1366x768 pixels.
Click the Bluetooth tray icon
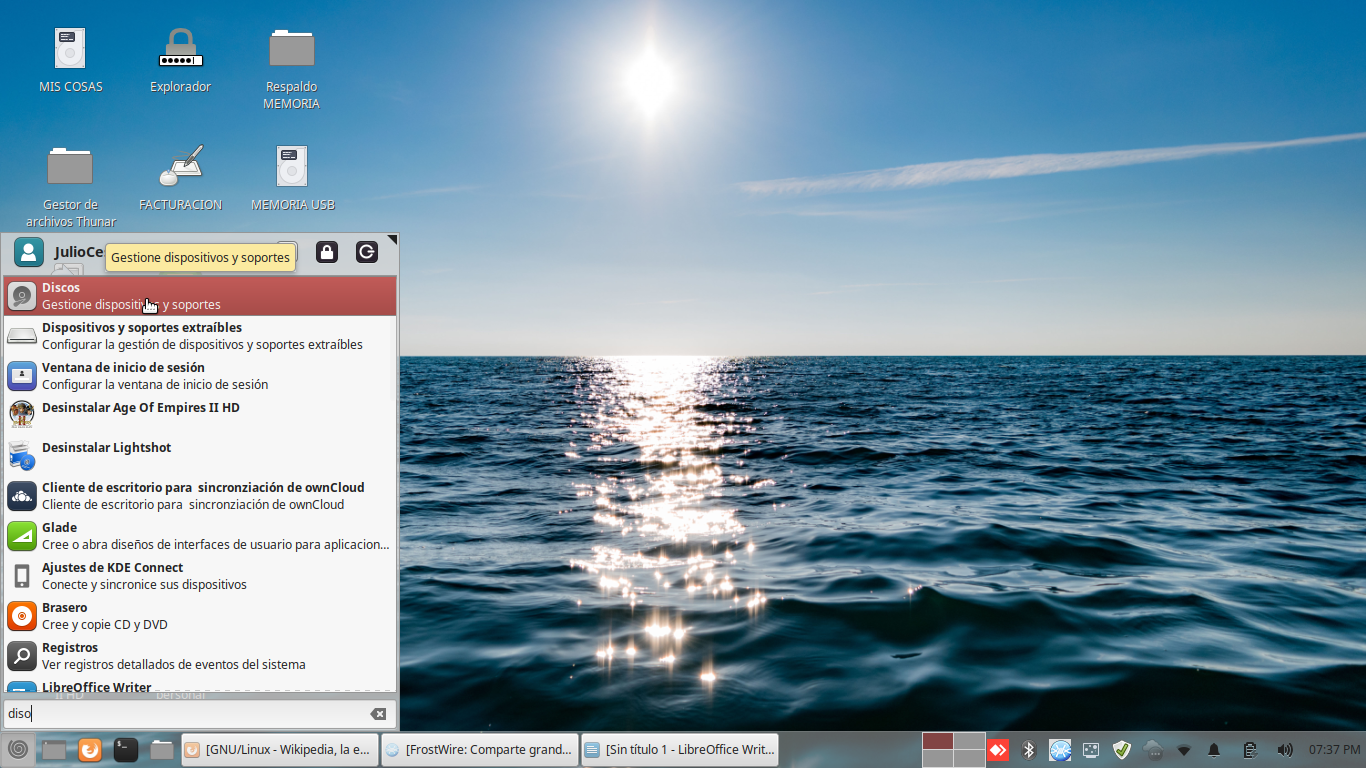[1029, 749]
